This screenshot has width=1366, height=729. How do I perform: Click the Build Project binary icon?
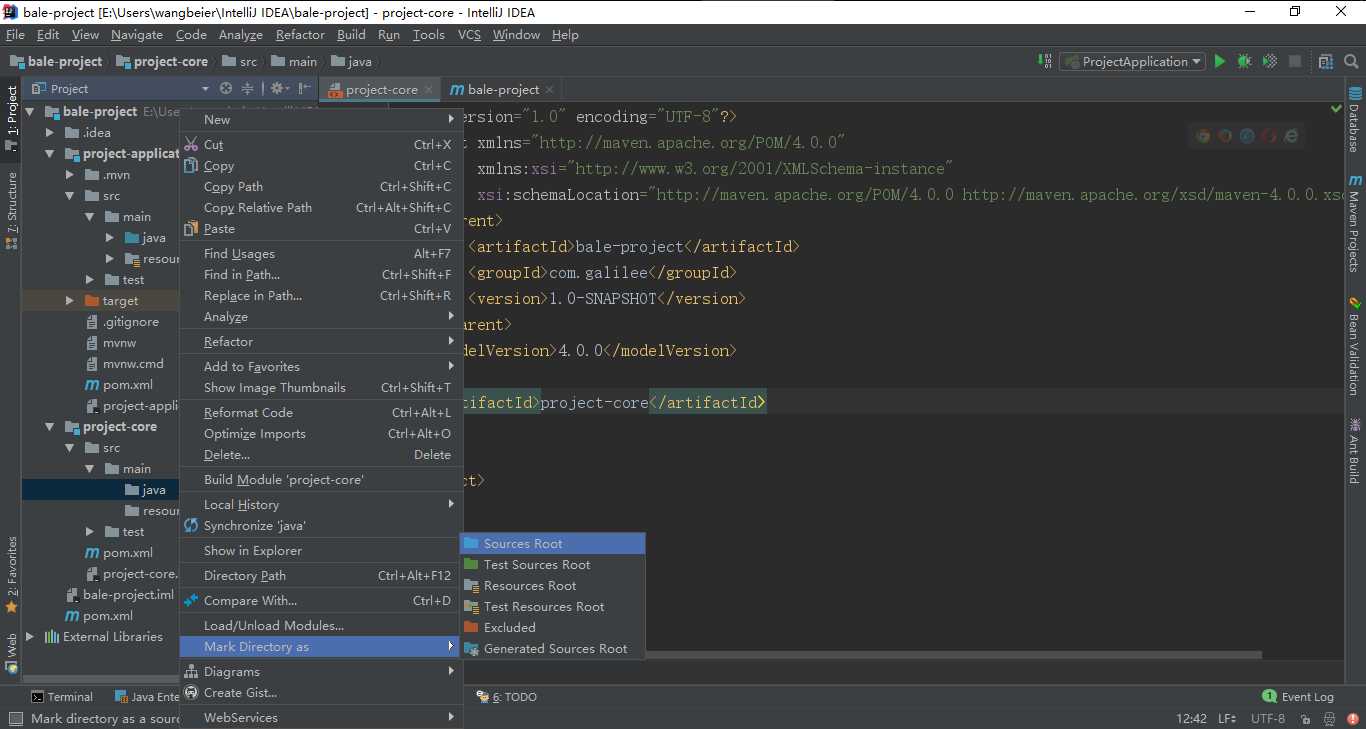click(1046, 61)
